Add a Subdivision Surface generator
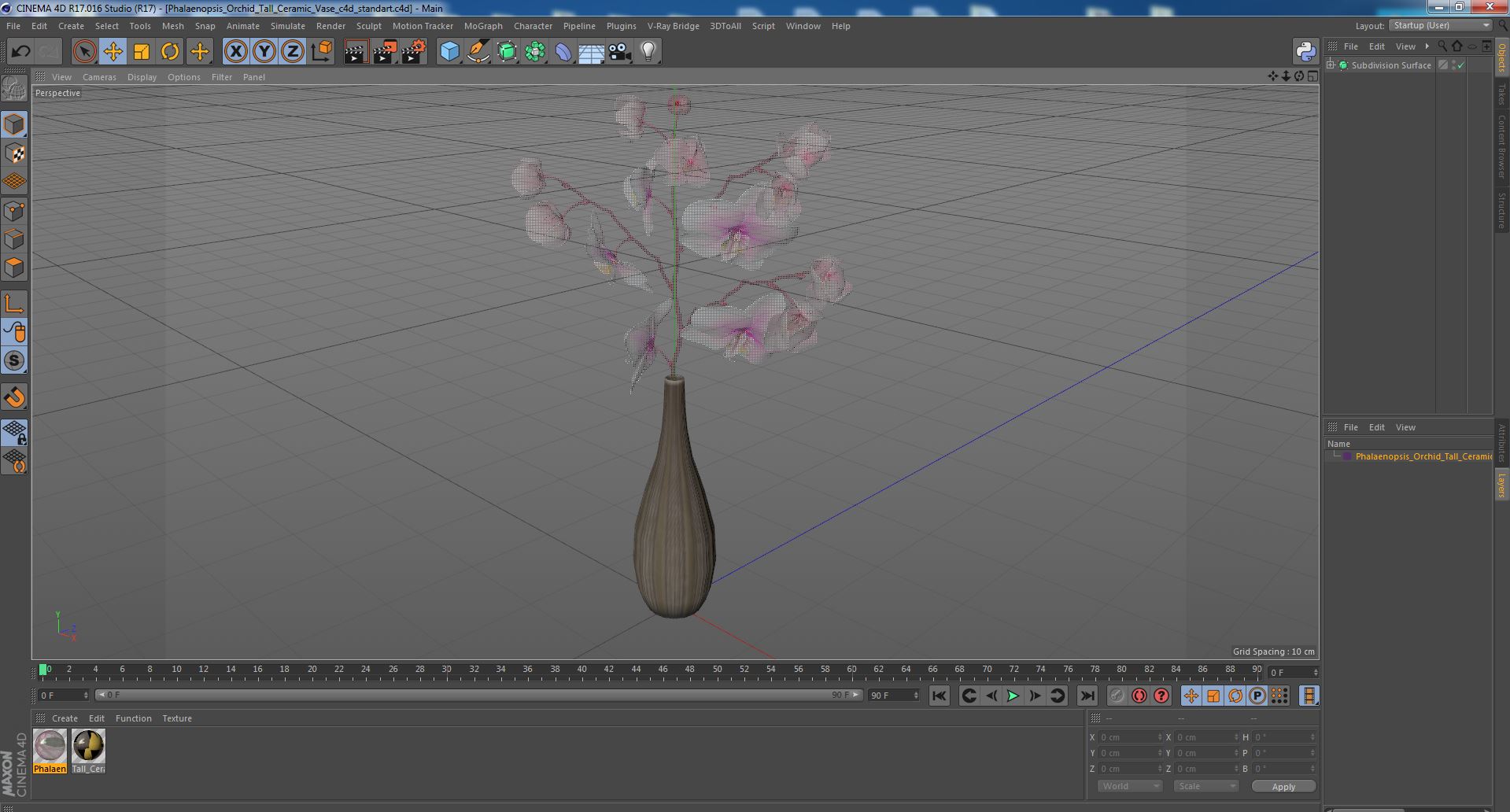 tap(507, 52)
